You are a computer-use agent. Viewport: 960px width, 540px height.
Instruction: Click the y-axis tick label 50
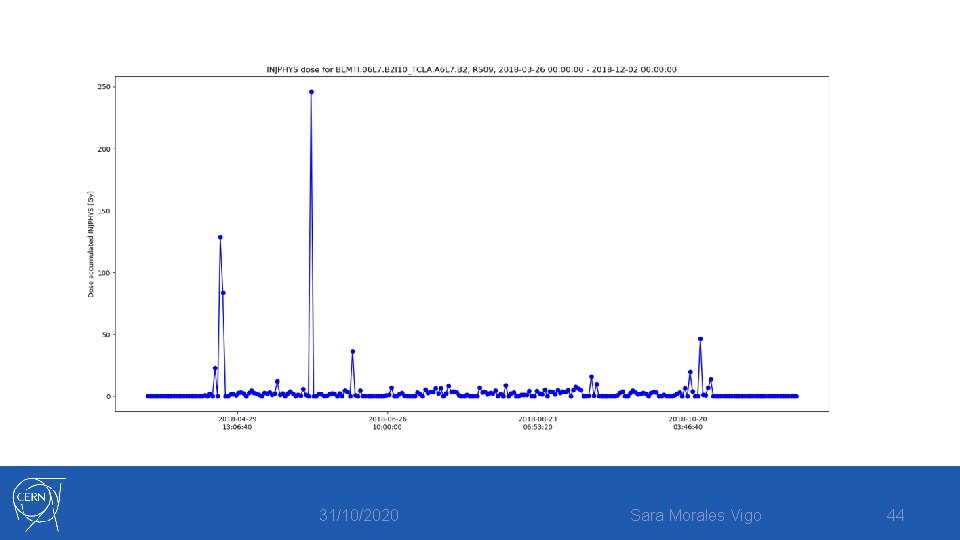pos(105,335)
